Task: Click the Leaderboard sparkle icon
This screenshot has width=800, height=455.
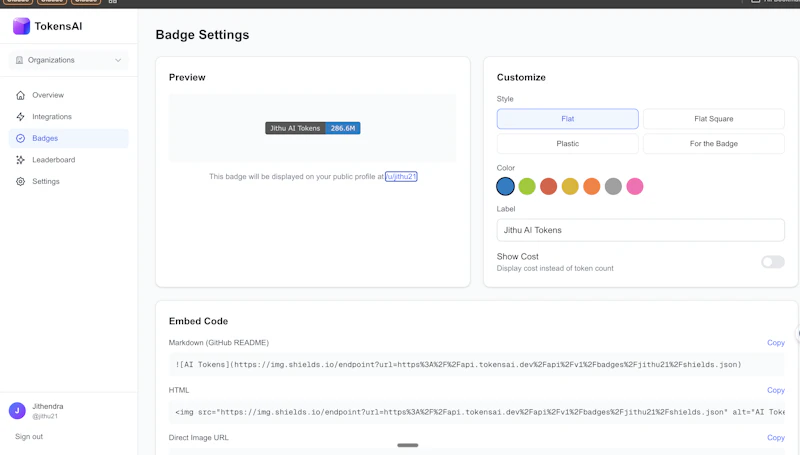Action: click(20, 160)
